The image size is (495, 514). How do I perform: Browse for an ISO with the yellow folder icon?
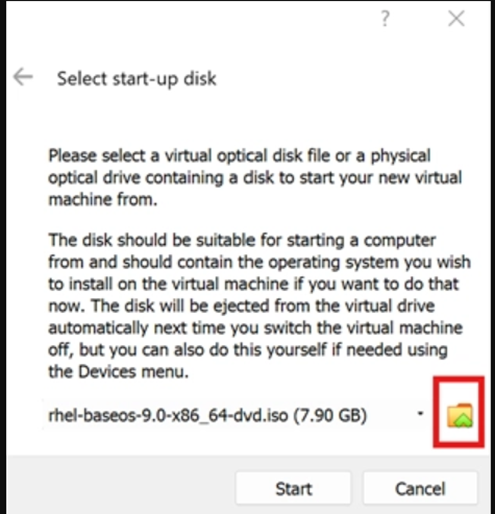(459, 415)
